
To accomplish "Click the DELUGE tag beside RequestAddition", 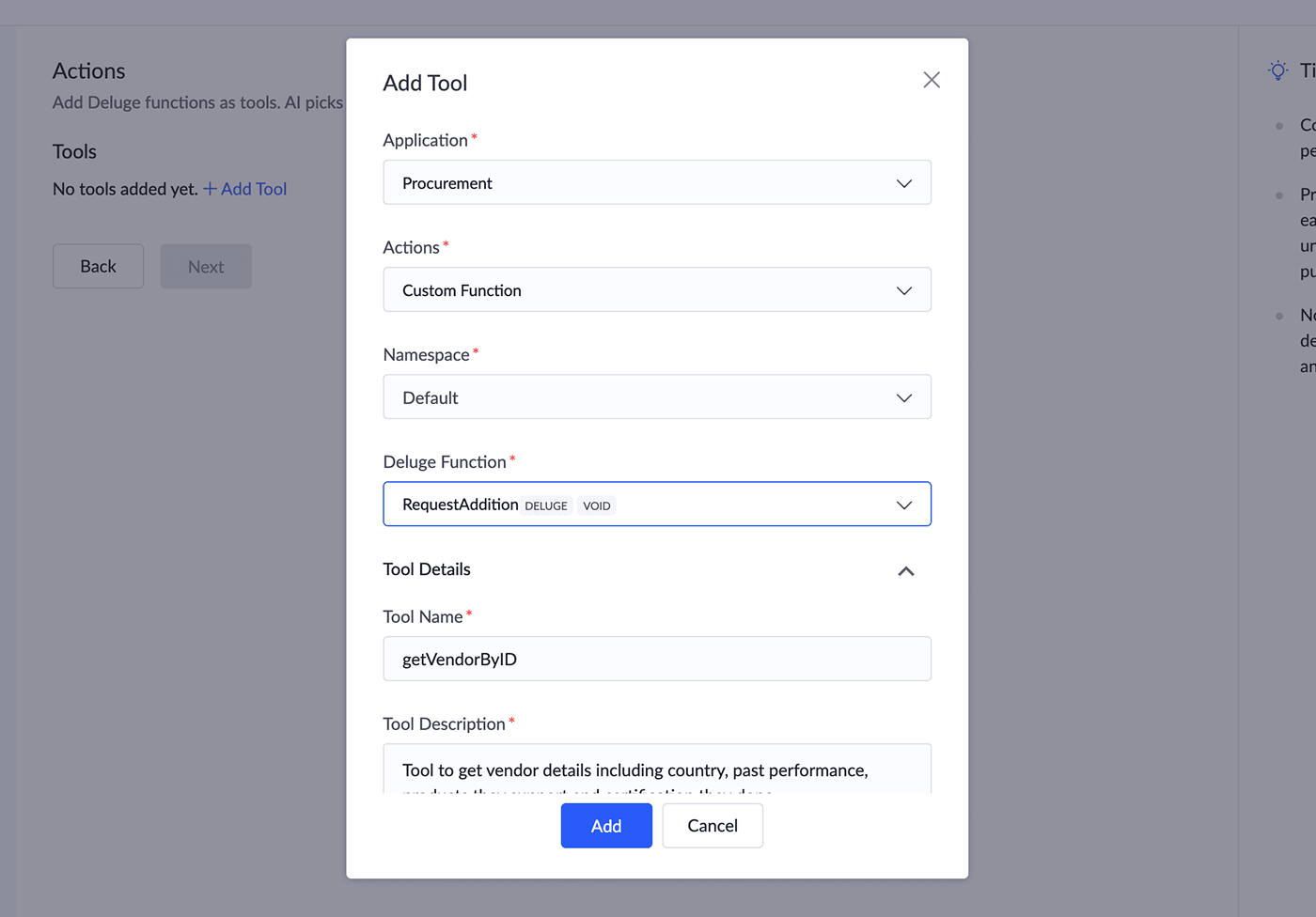I will tap(546, 505).
